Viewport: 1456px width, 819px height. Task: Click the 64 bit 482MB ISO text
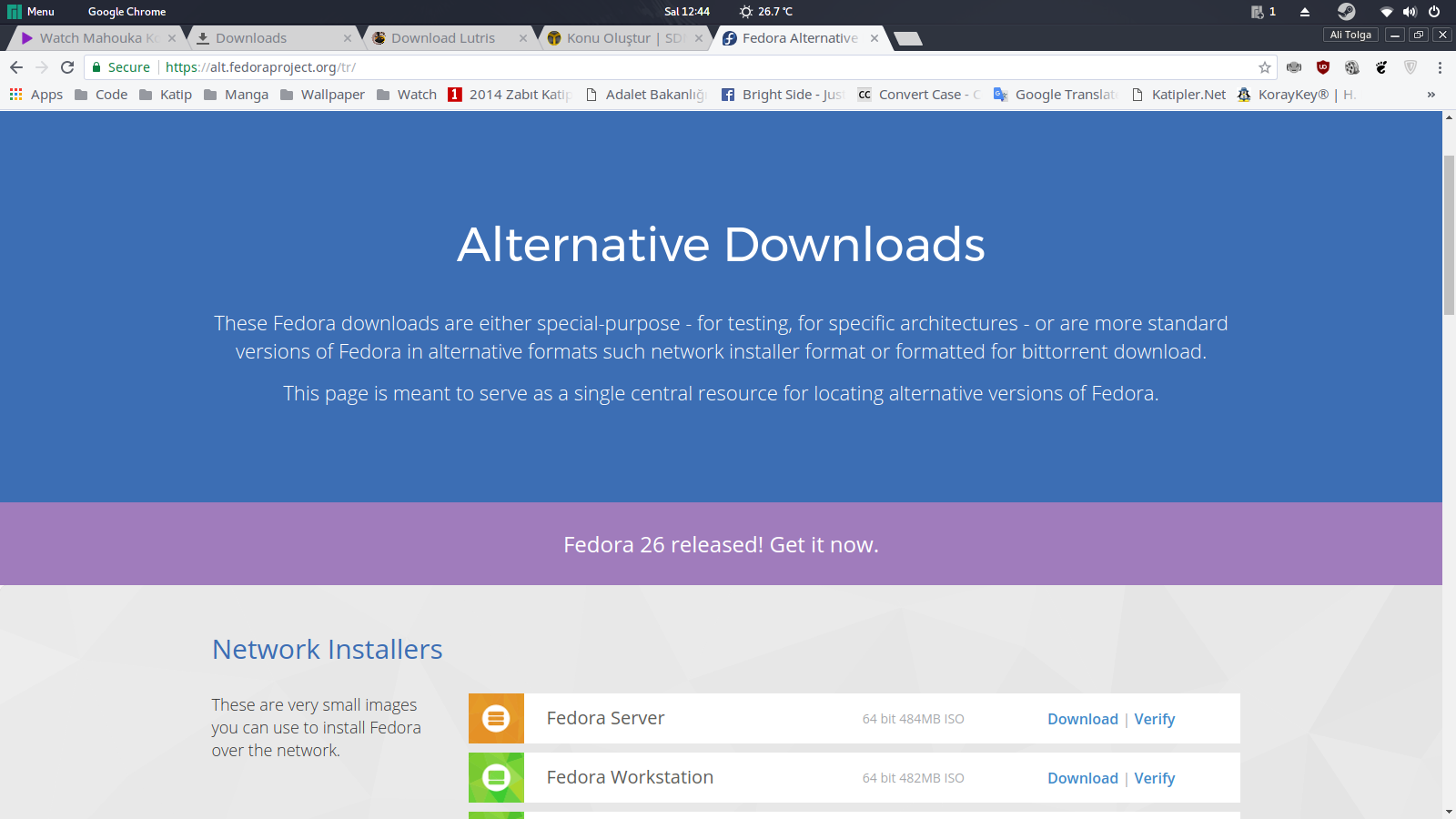pyautogui.click(x=913, y=778)
